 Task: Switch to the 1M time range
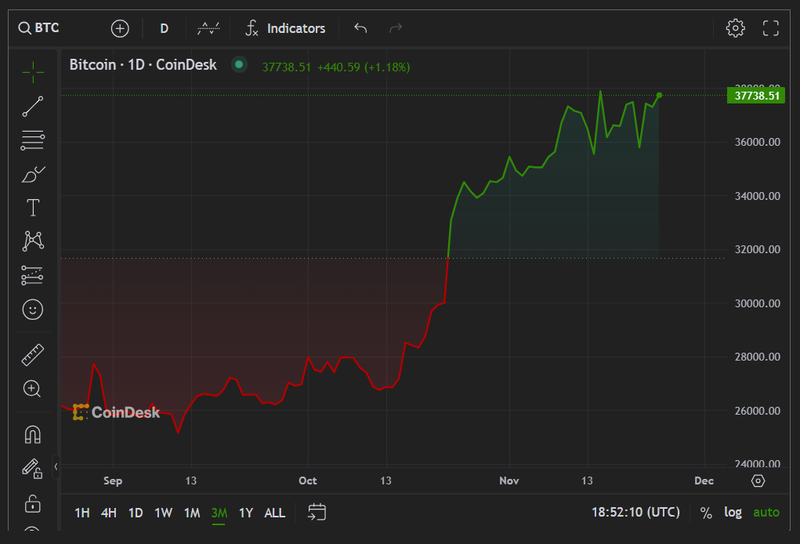click(x=192, y=513)
